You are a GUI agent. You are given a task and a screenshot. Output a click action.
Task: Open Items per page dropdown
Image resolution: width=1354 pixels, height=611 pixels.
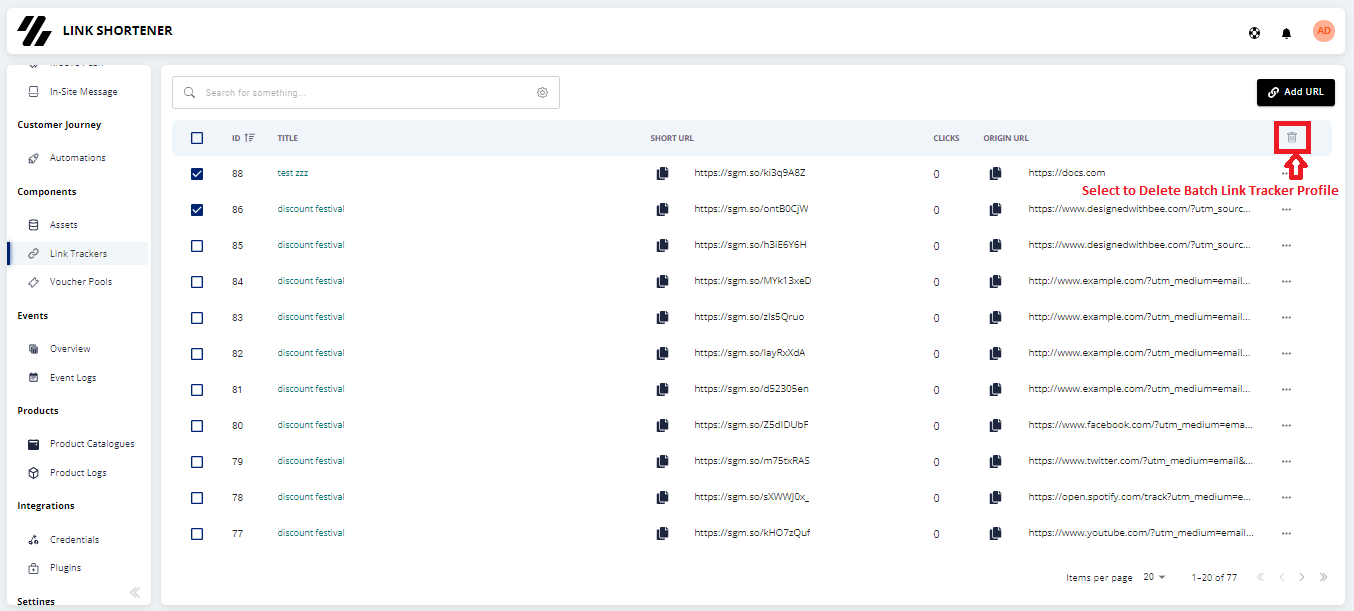click(x=1155, y=577)
